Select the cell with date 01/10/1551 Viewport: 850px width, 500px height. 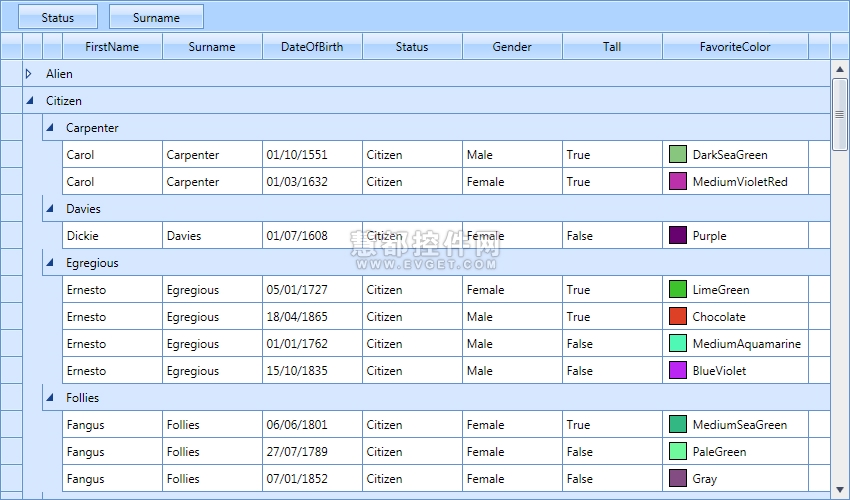[x=312, y=155]
